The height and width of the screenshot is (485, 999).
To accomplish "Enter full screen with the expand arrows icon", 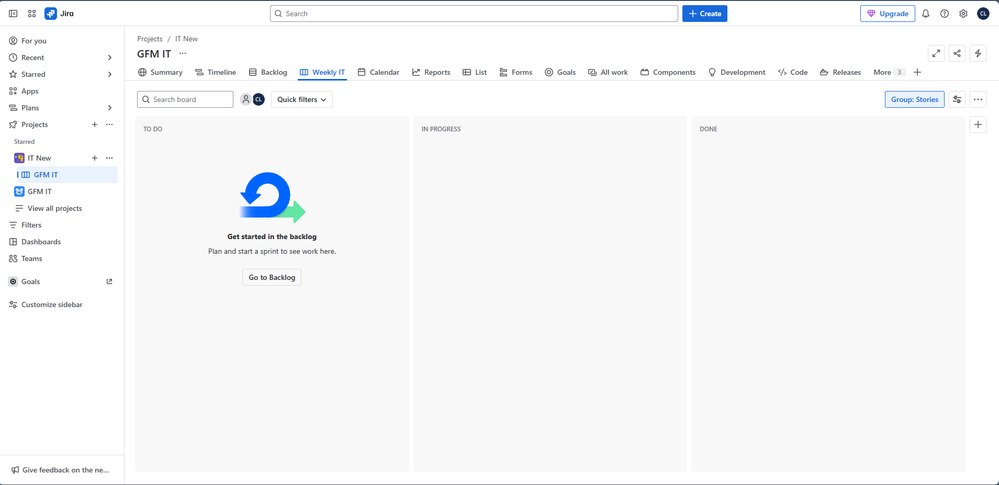I will point(936,54).
